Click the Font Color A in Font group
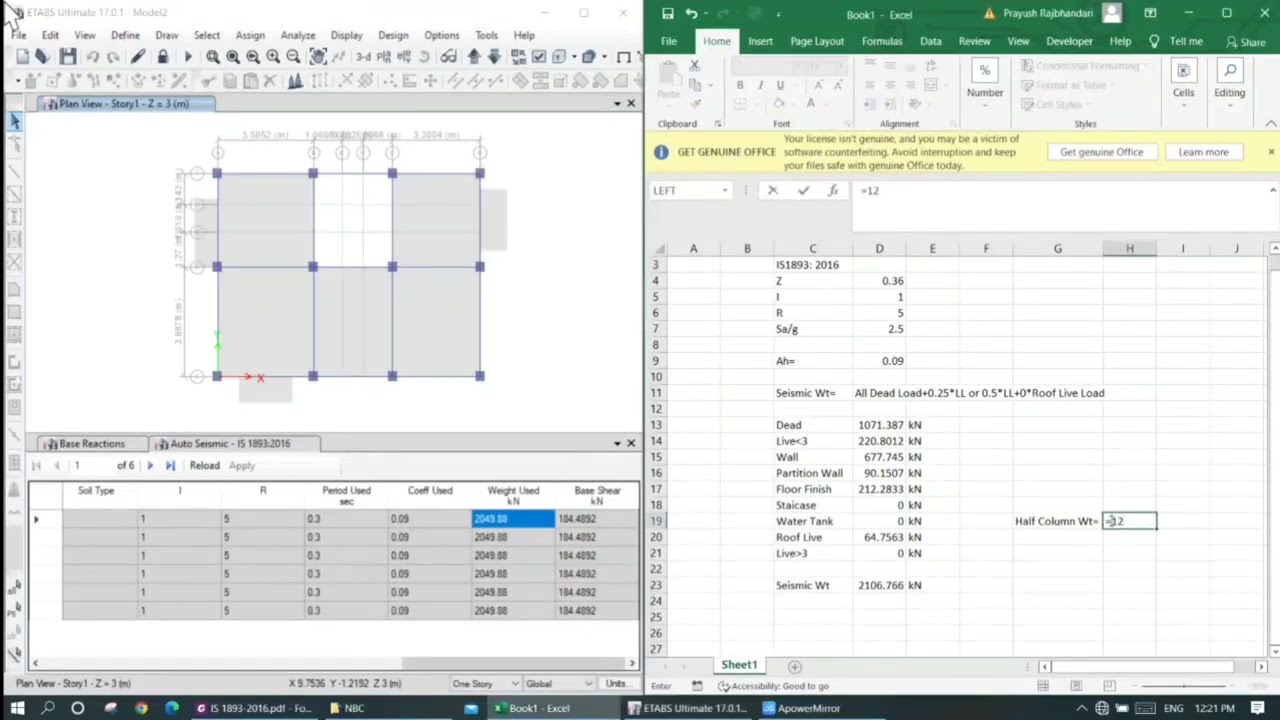The height and width of the screenshot is (720, 1280). tap(810, 104)
